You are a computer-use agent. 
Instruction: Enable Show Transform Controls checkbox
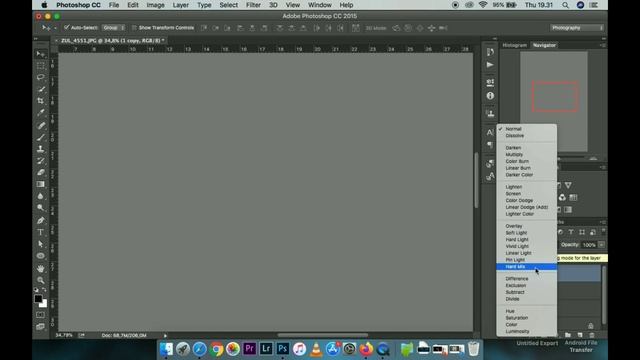[134, 28]
